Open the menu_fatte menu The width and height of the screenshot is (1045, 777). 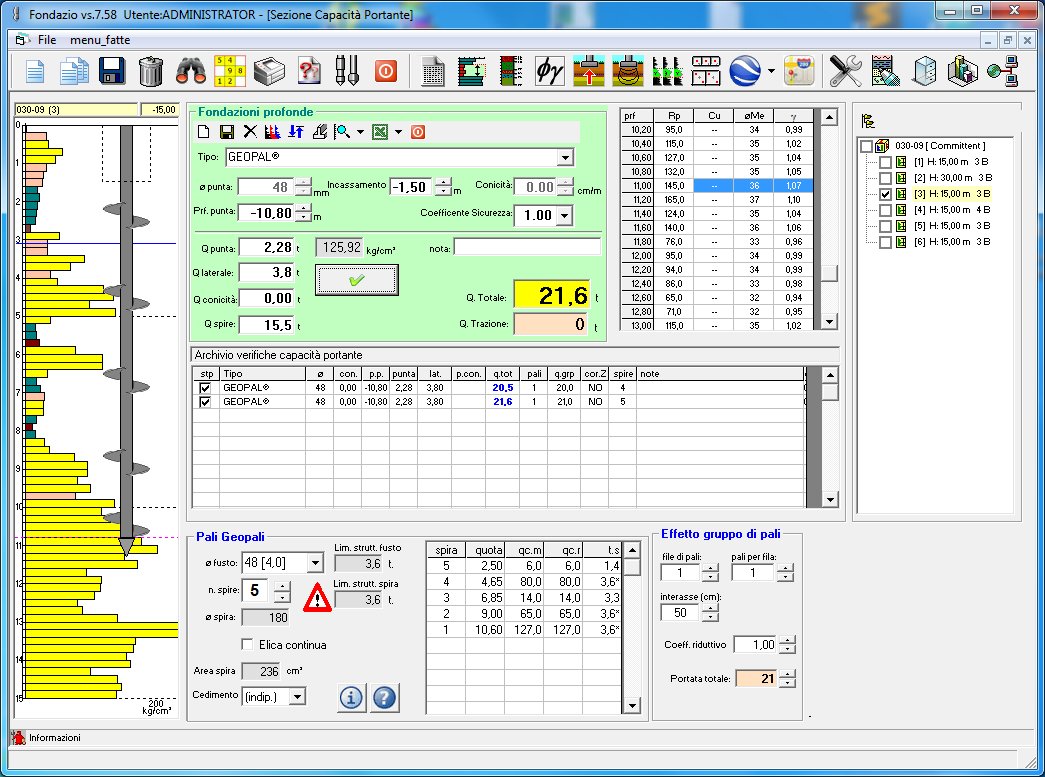[x=100, y=40]
